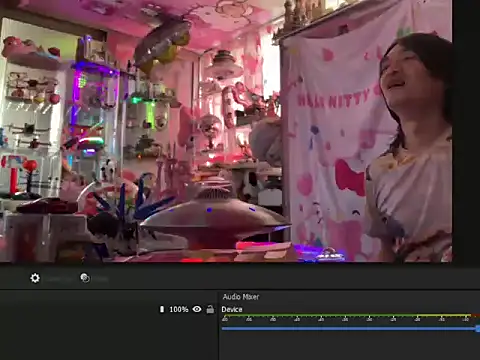The width and height of the screenshot is (480, 360).
Task: Click the battery icon beside 100%
Action: click(162, 309)
